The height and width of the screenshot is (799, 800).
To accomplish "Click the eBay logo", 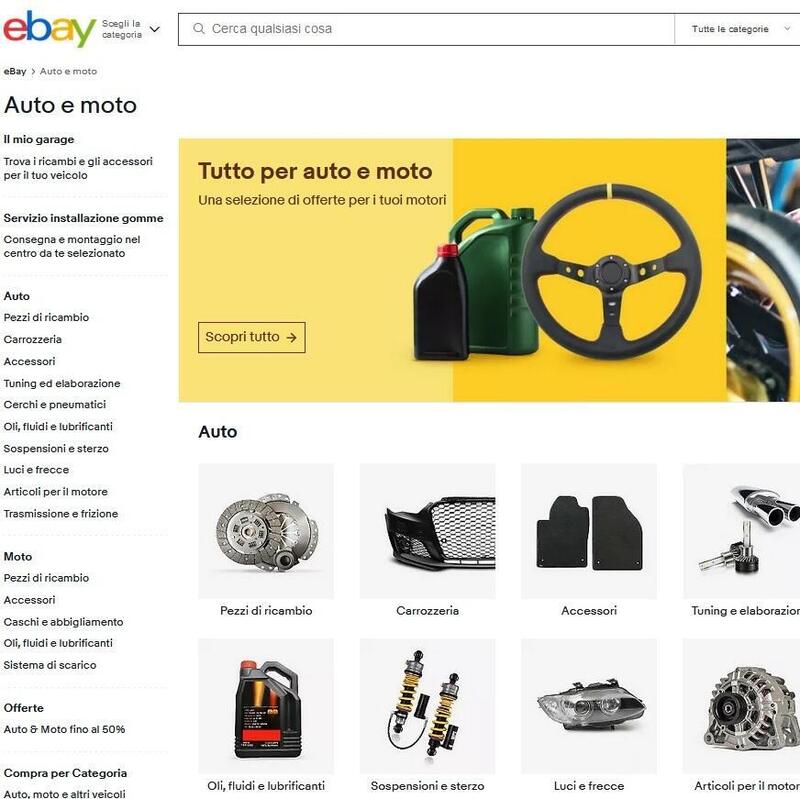I will [x=49, y=29].
